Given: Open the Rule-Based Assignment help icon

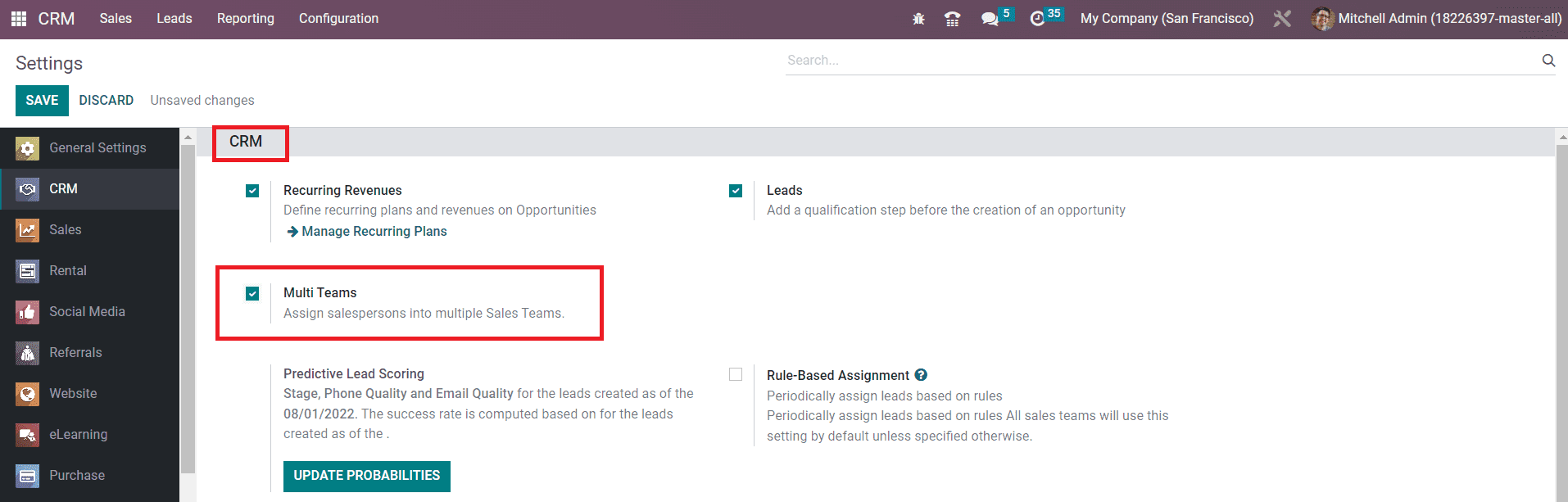Looking at the screenshot, I should (x=921, y=375).
